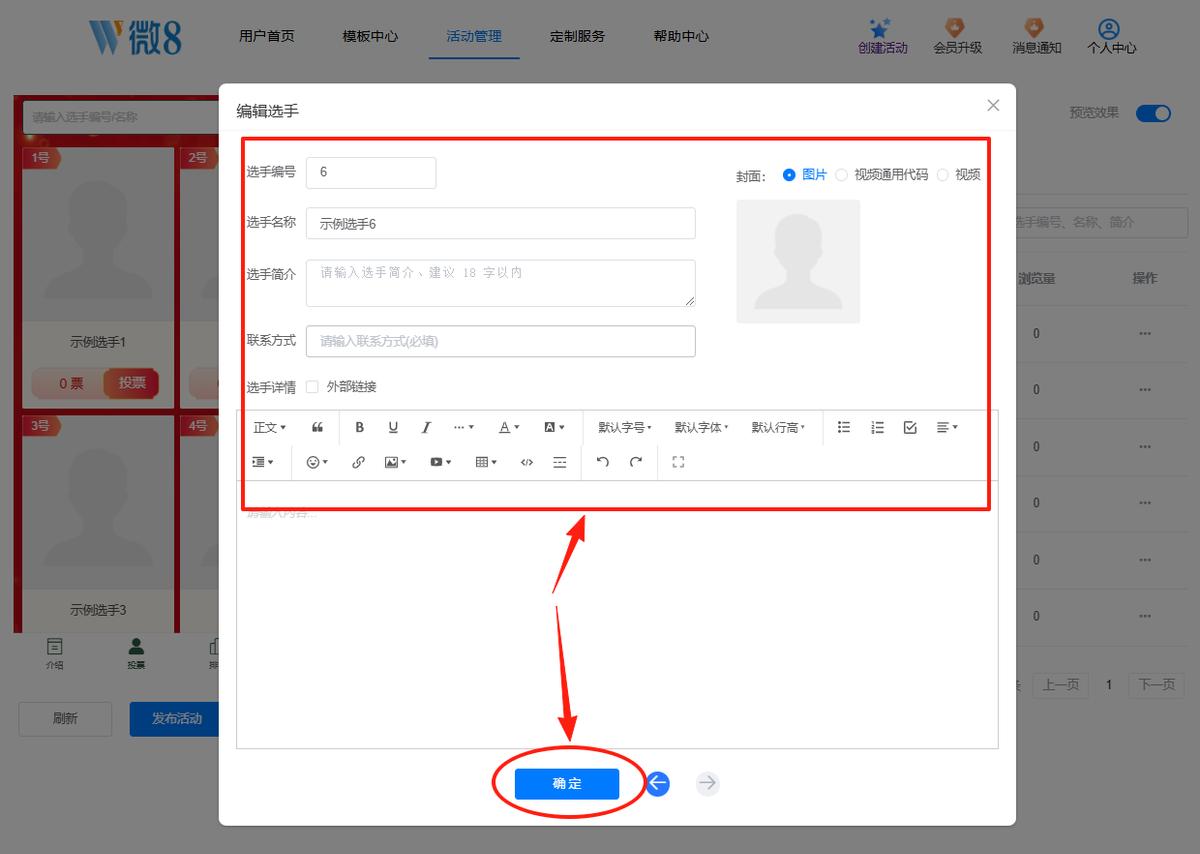Click the 确定 confirm button

point(567,783)
